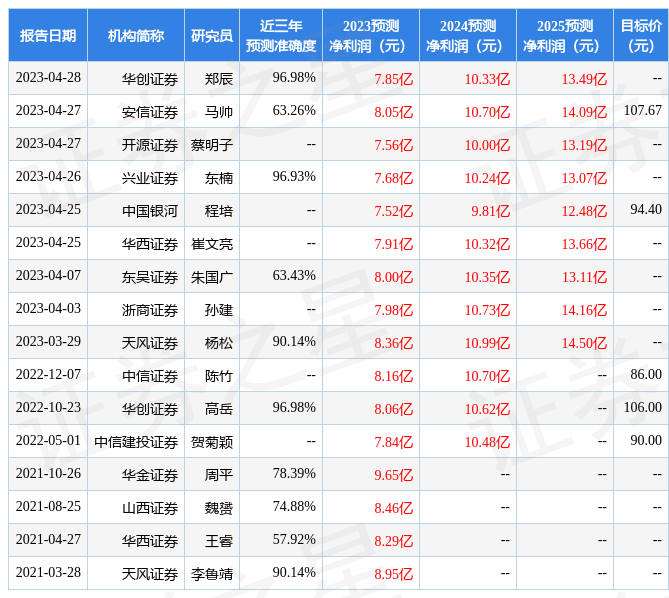Click researcher name 李鲁靖
This screenshot has width=669, height=598.
(212, 574)
